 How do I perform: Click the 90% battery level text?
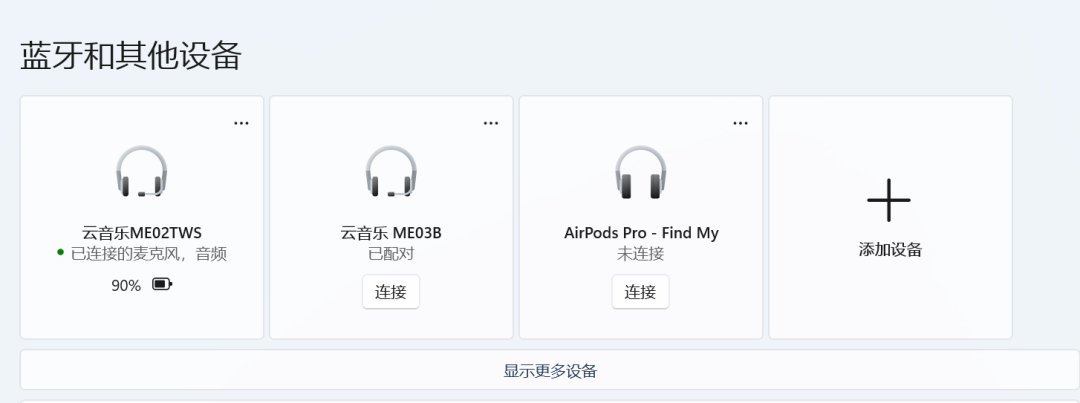click(x=126, y=285)
